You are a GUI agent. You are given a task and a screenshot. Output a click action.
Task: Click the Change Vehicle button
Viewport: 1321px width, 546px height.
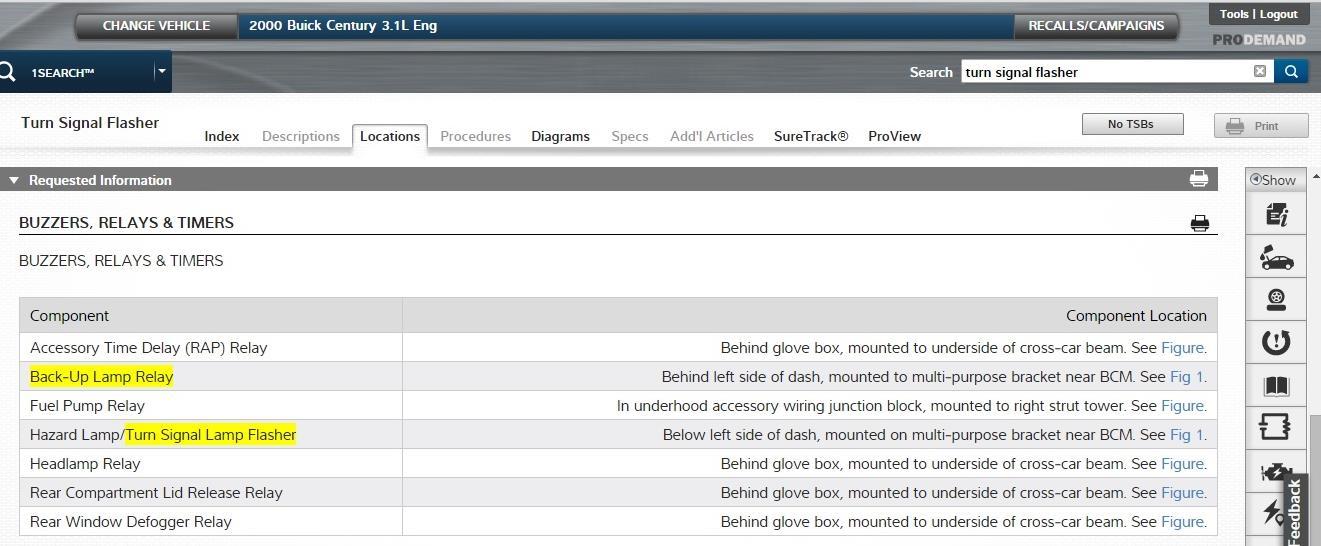click(x=156, y=25)
